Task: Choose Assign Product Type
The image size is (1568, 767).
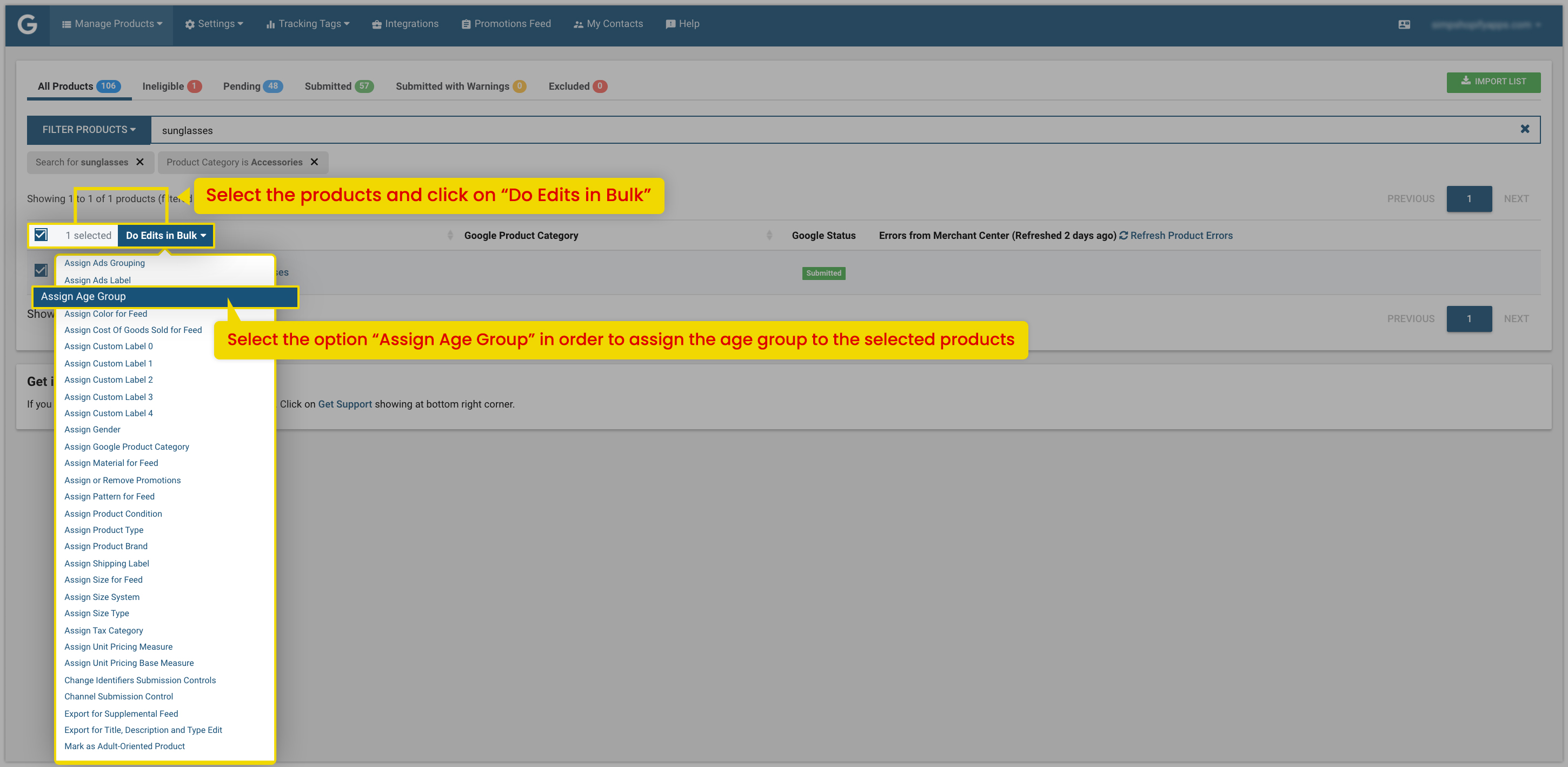Action: [x=104, y=530]
